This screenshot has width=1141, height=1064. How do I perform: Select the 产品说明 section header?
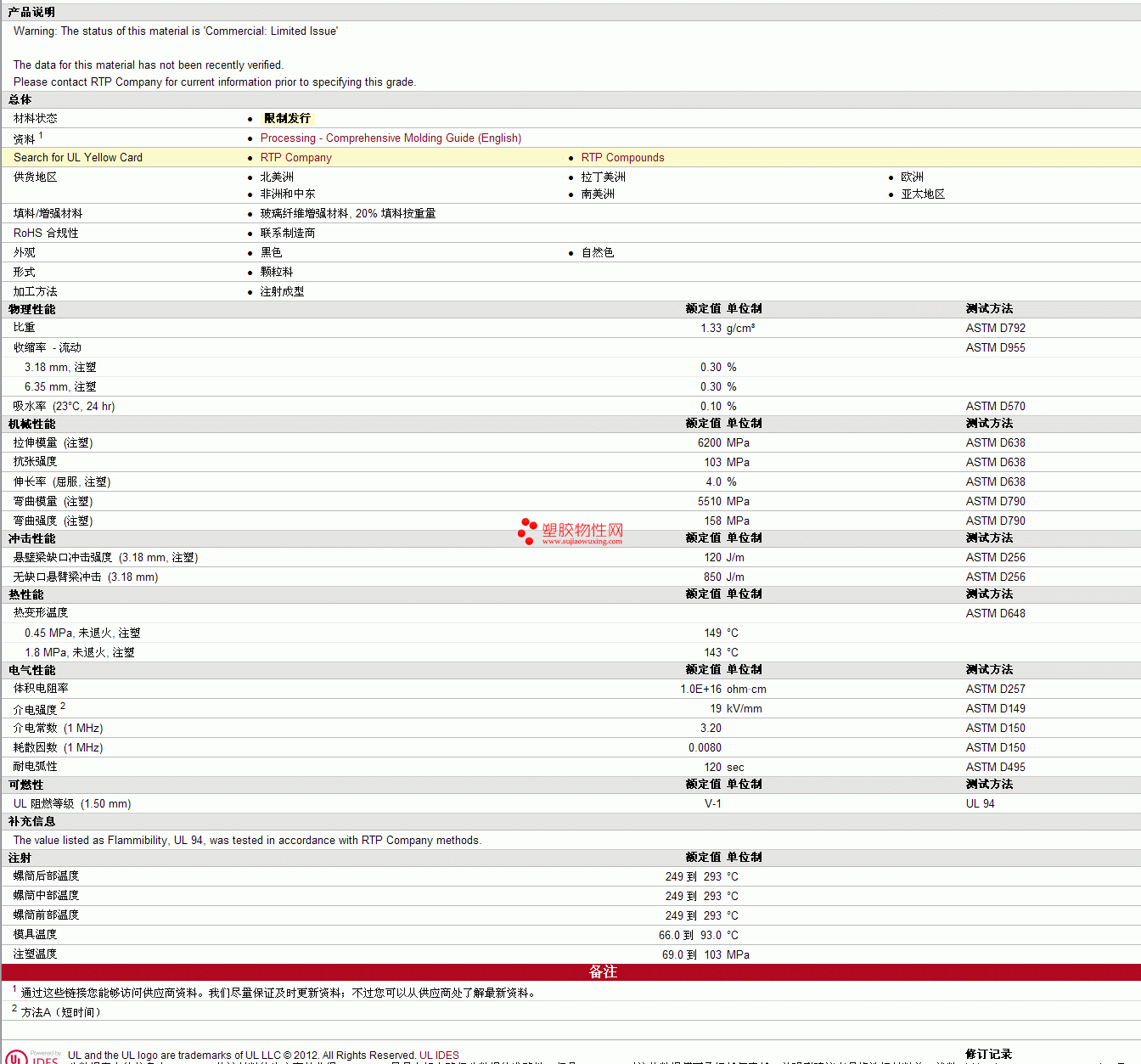click(x=31, y=12)
